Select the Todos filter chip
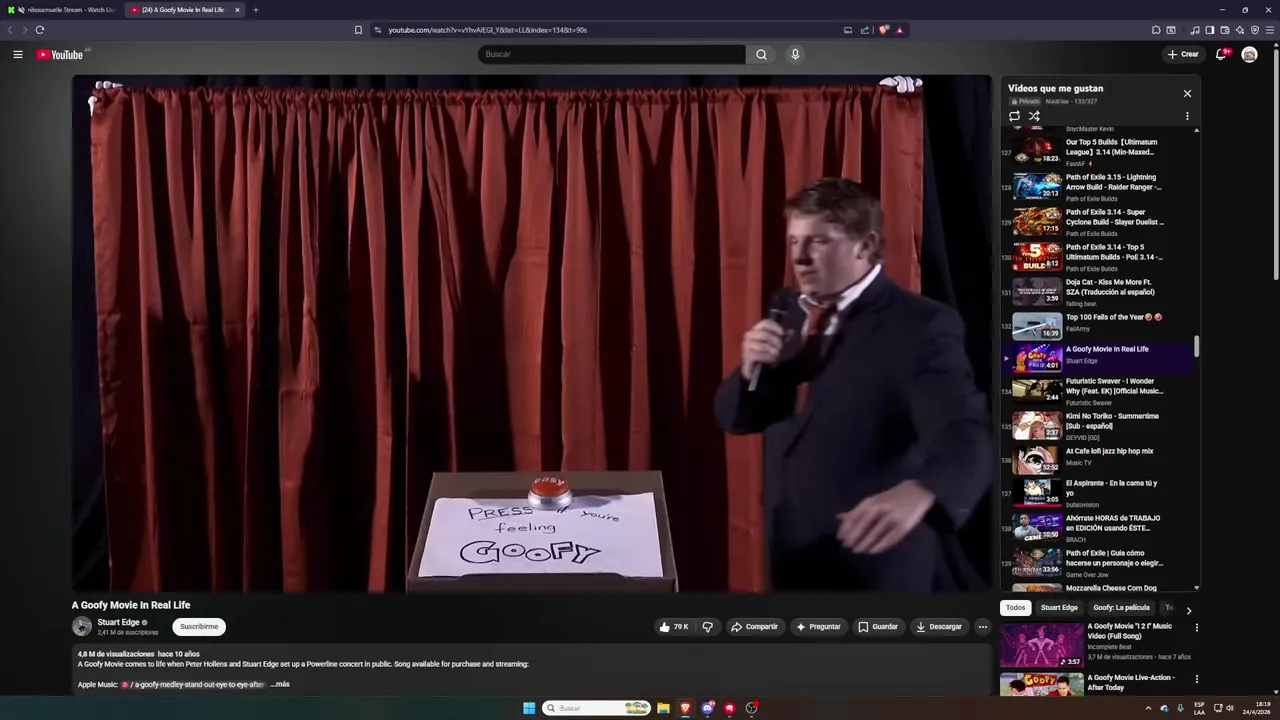1280x720 pixels. click(1015, 608)
